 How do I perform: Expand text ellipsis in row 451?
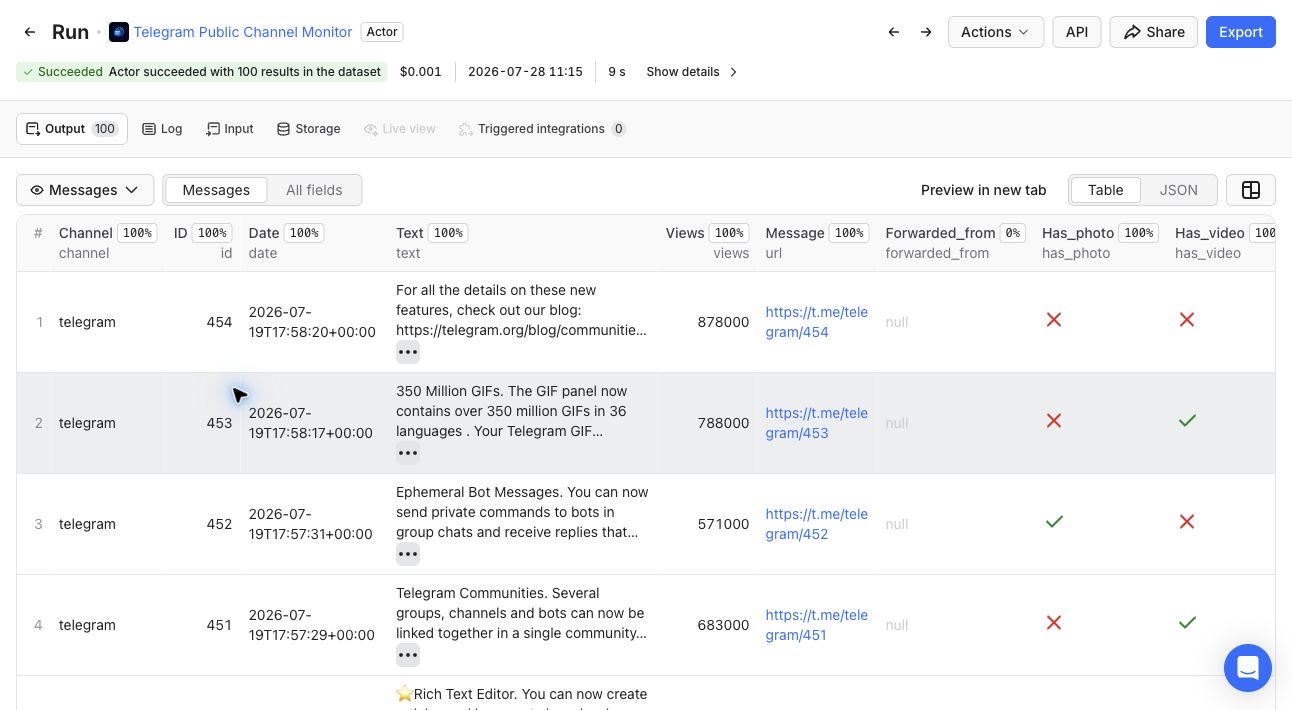click(x=407, y=655)
